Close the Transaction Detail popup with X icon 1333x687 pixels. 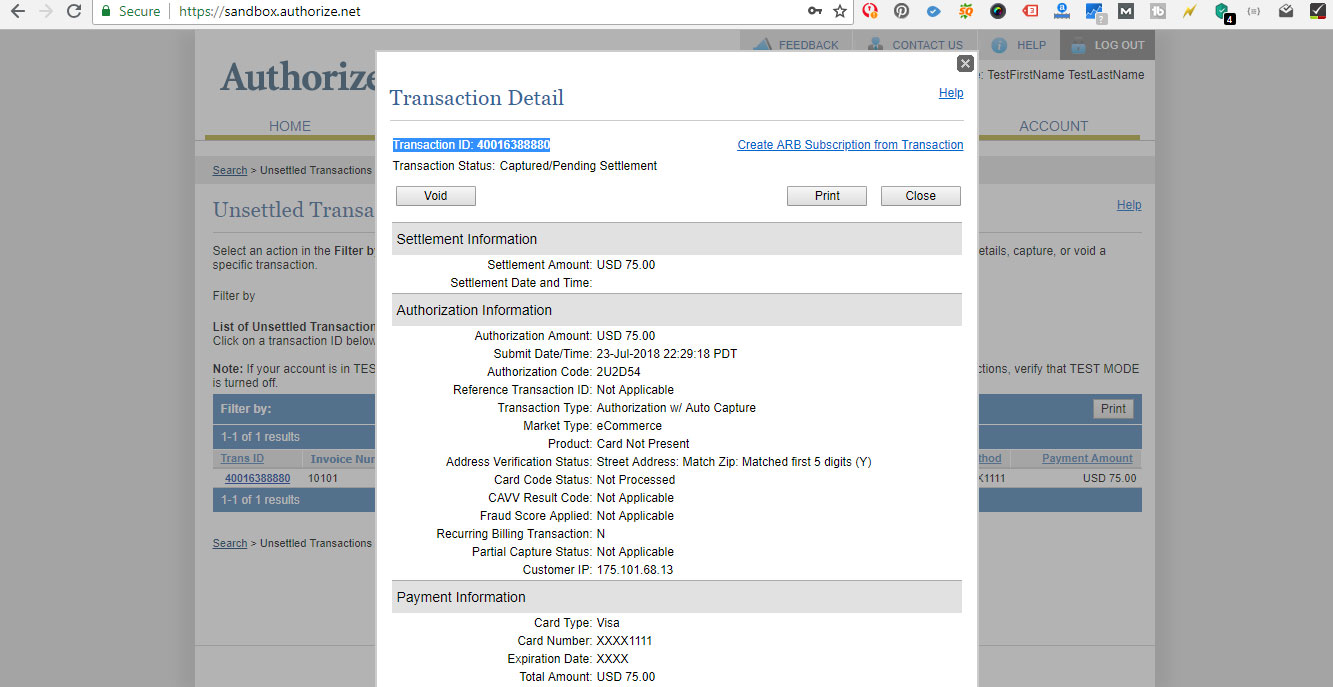coord(965,64)
